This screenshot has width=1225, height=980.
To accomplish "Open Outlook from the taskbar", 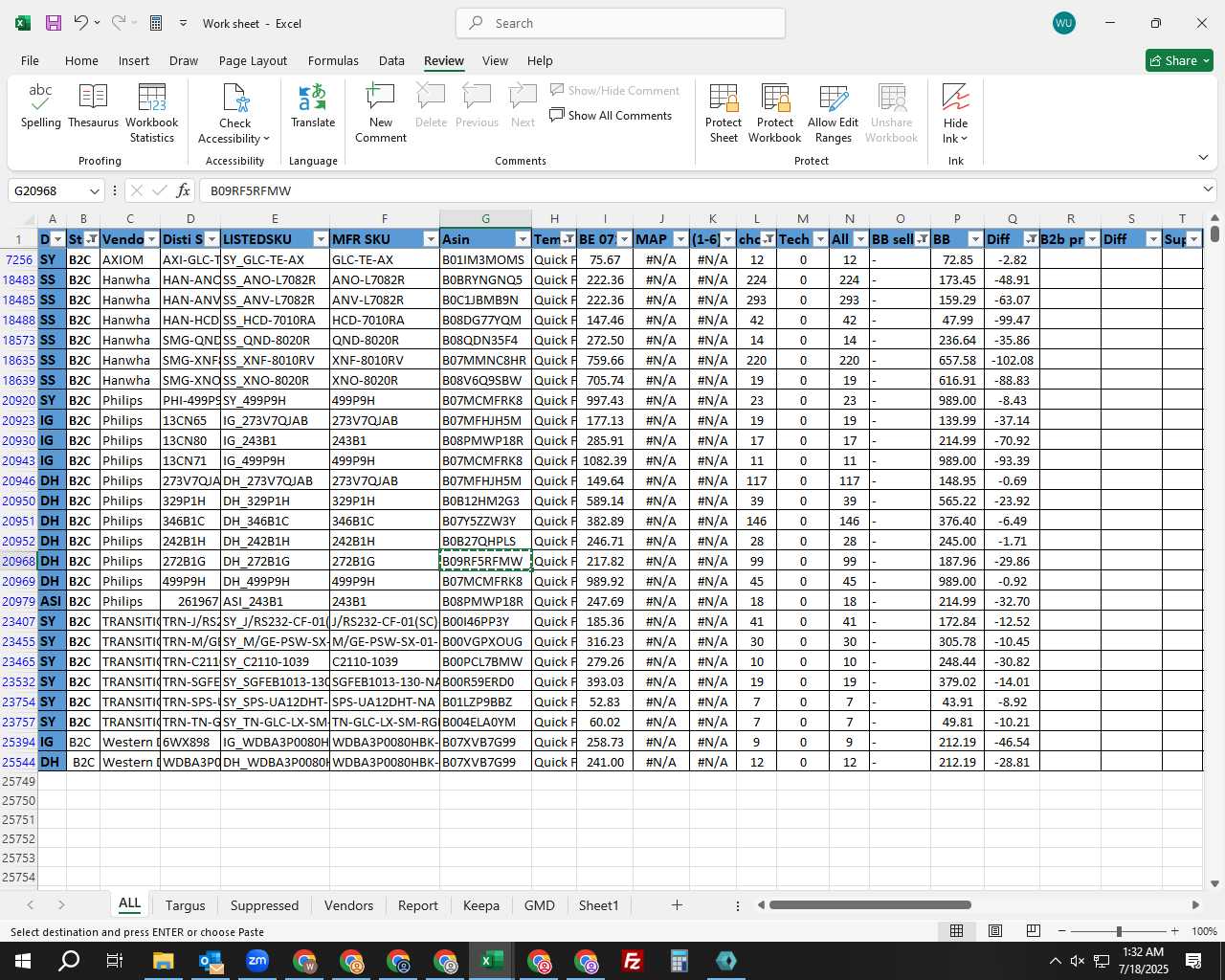I will coord(211,961).
